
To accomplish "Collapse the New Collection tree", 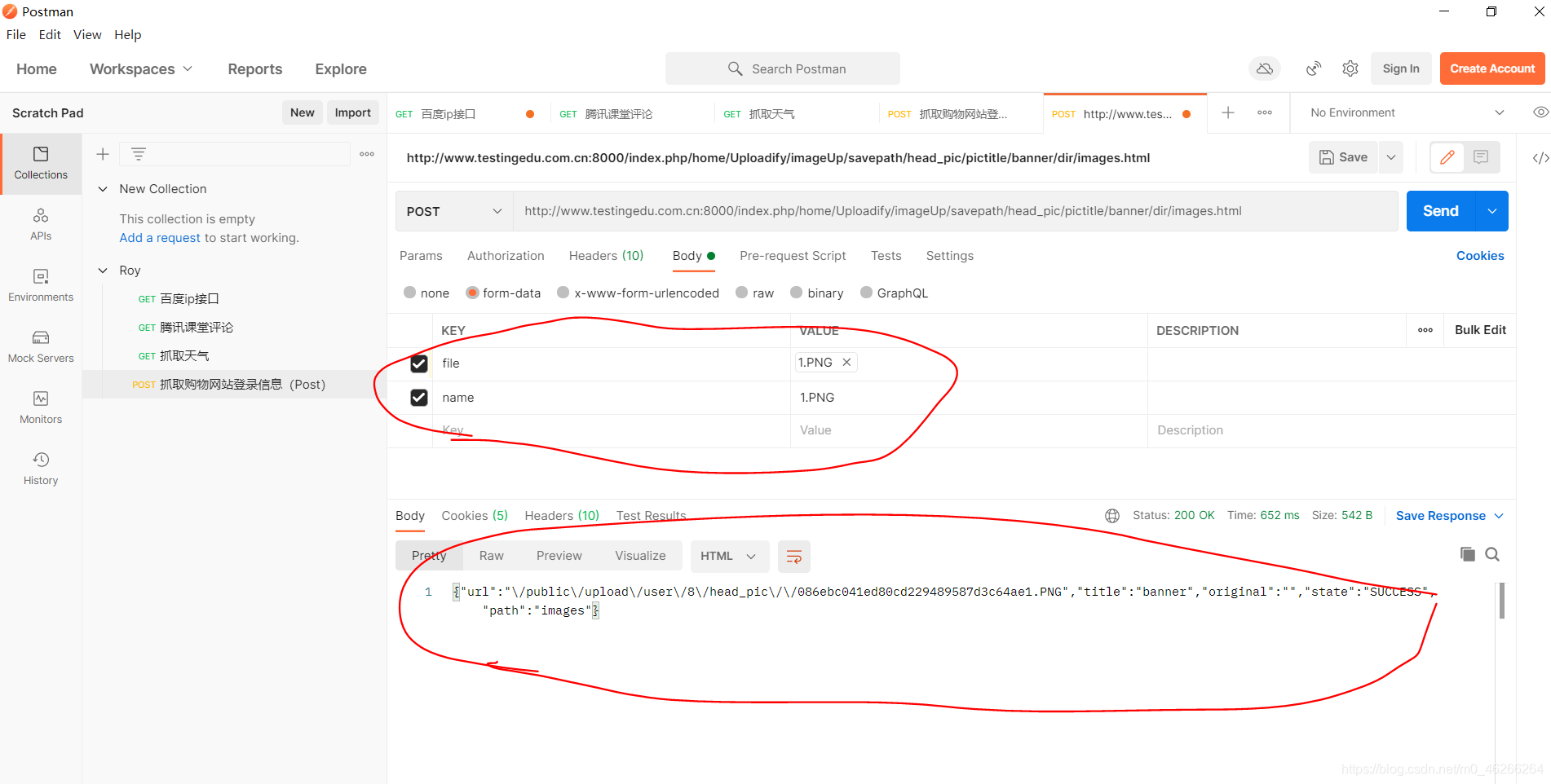I will 103,189.
